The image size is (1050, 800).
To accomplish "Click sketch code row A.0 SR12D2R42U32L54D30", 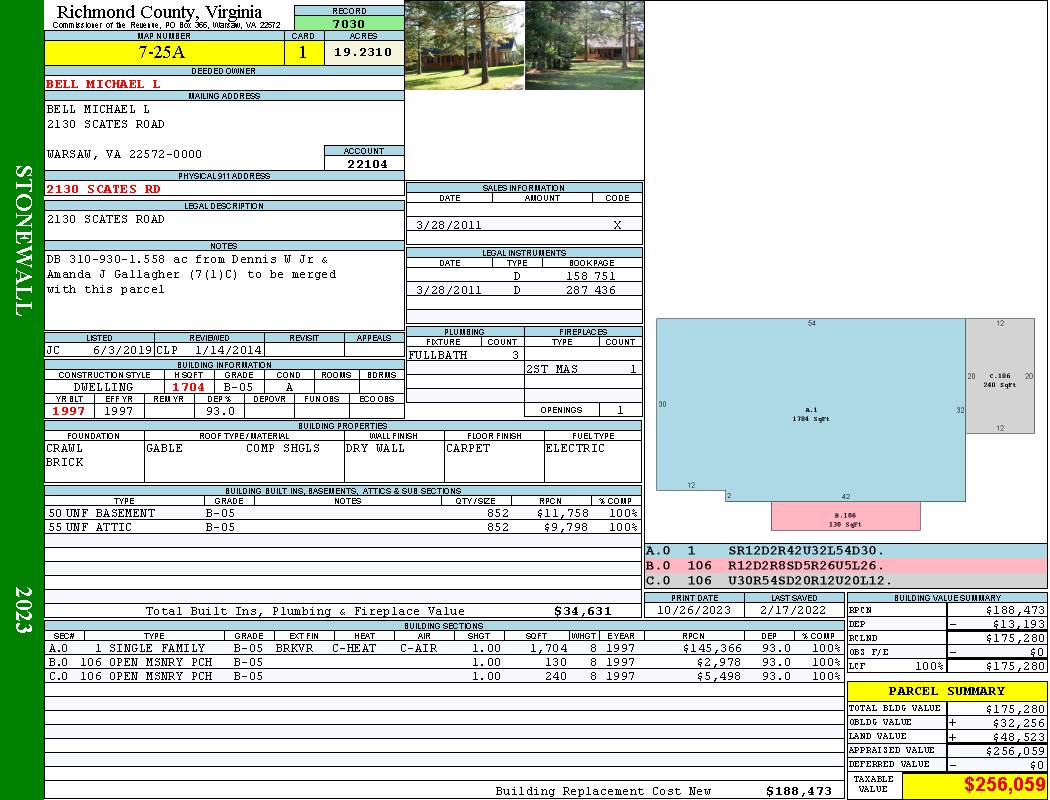I will click(x=845, y=551).
